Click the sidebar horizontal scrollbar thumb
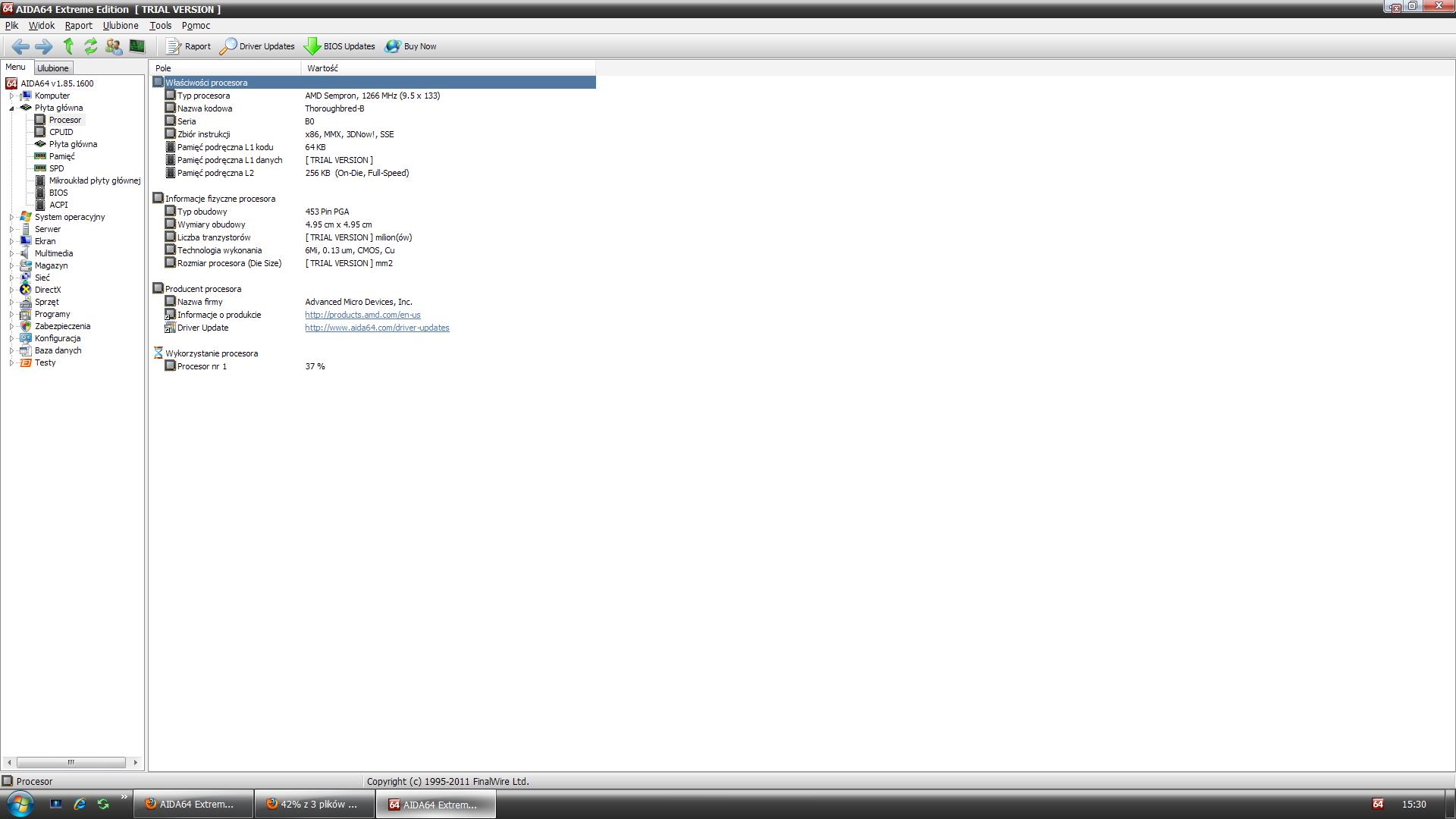1456x819 pixels. coord(71,763)
